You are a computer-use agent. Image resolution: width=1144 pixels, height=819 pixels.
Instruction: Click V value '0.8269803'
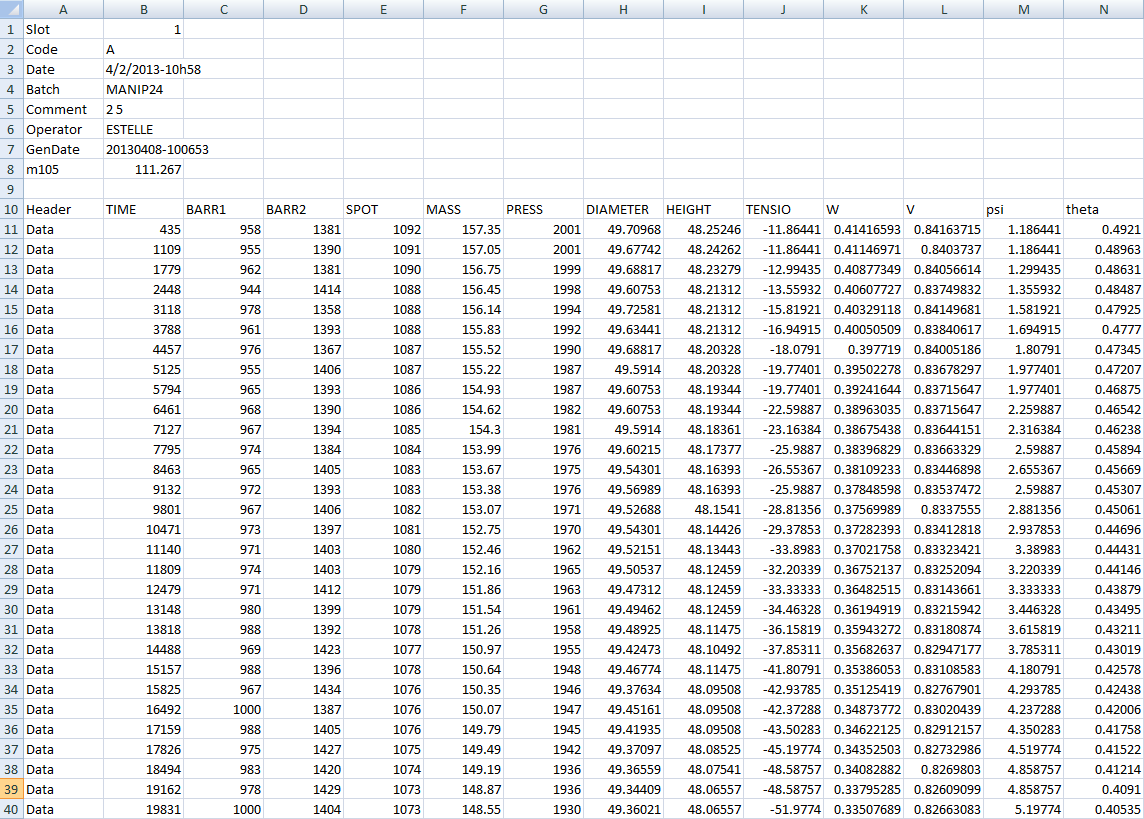tap(943, 769)
